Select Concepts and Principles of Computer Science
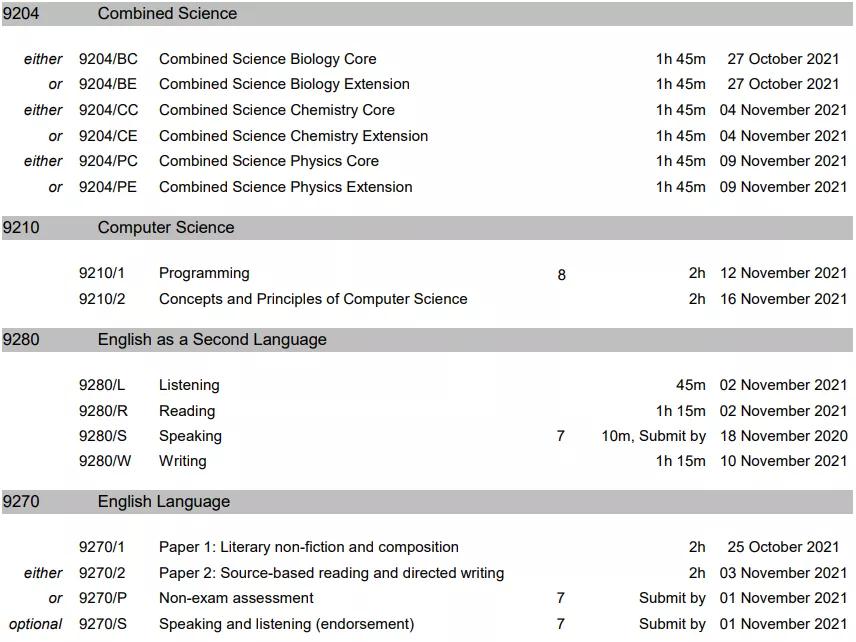 click(313, 299)
